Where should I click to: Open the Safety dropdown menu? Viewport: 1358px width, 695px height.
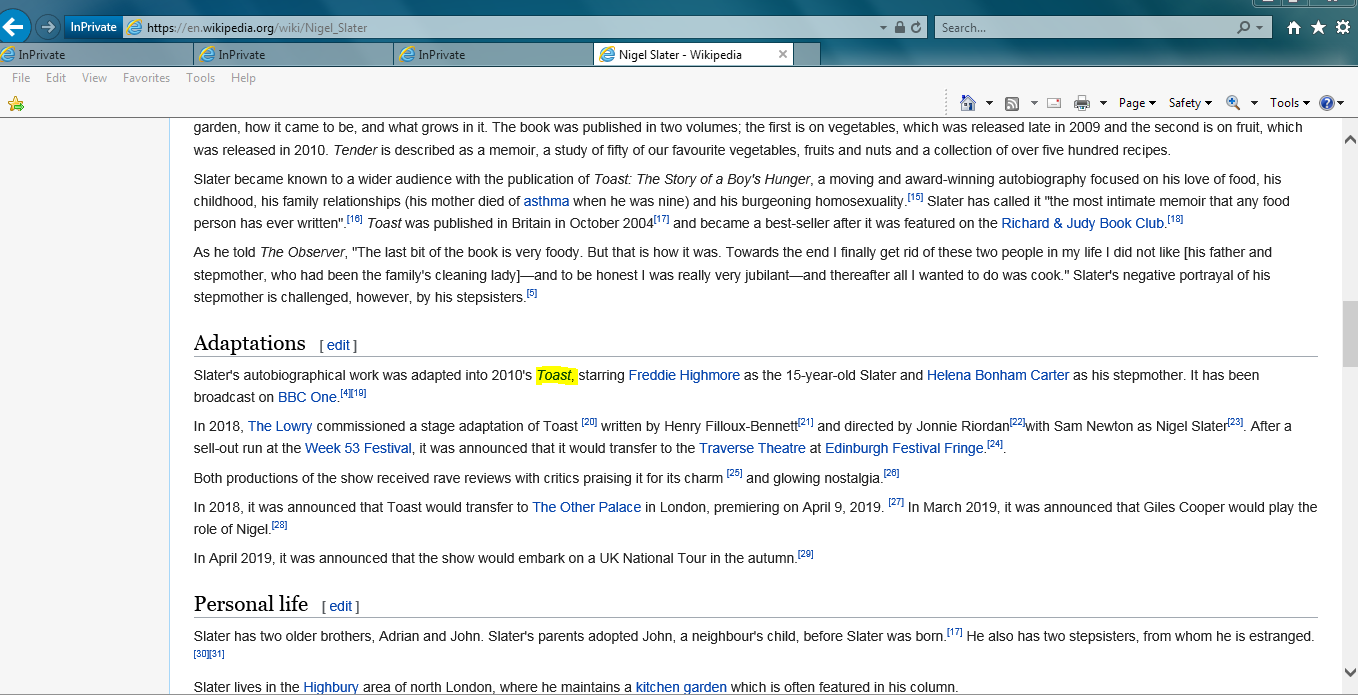(1190, 103)
